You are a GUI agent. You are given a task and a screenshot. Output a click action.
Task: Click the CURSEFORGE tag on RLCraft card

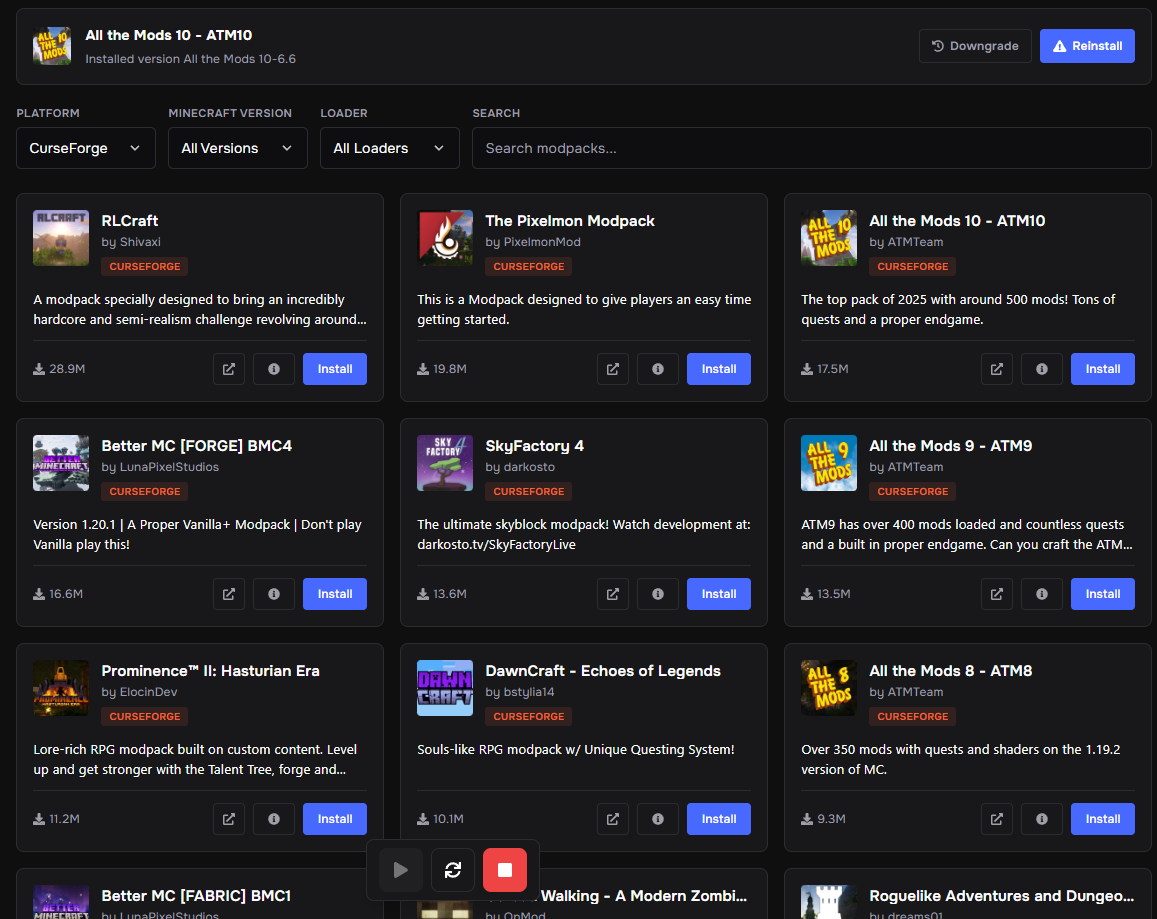coord(145,266)
